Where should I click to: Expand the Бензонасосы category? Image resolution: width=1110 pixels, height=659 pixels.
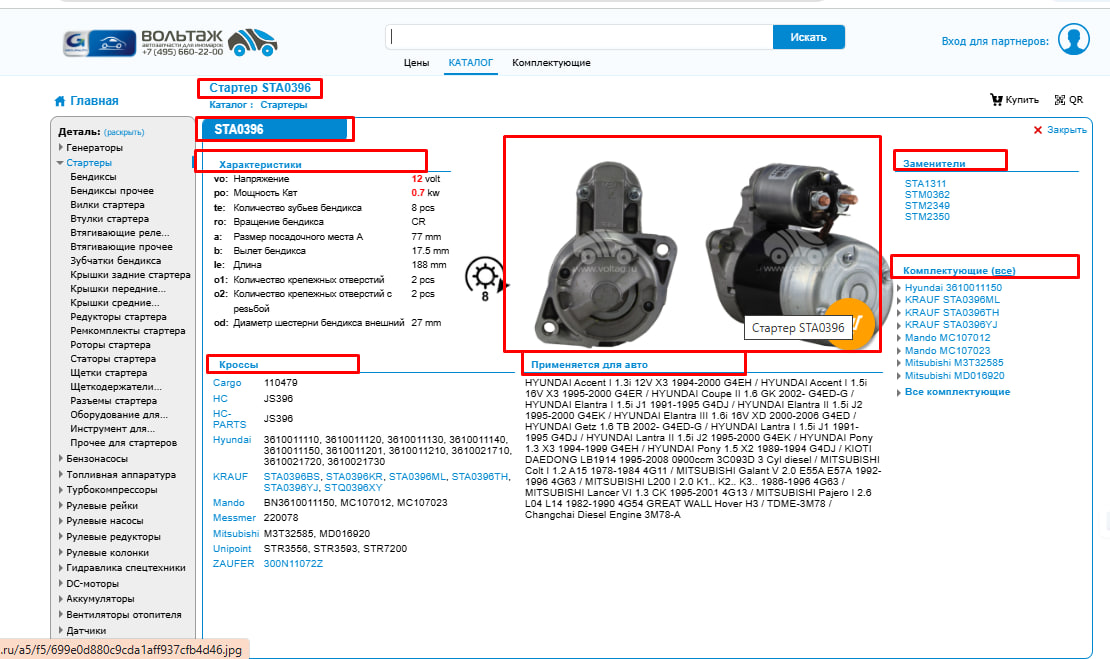61,459
